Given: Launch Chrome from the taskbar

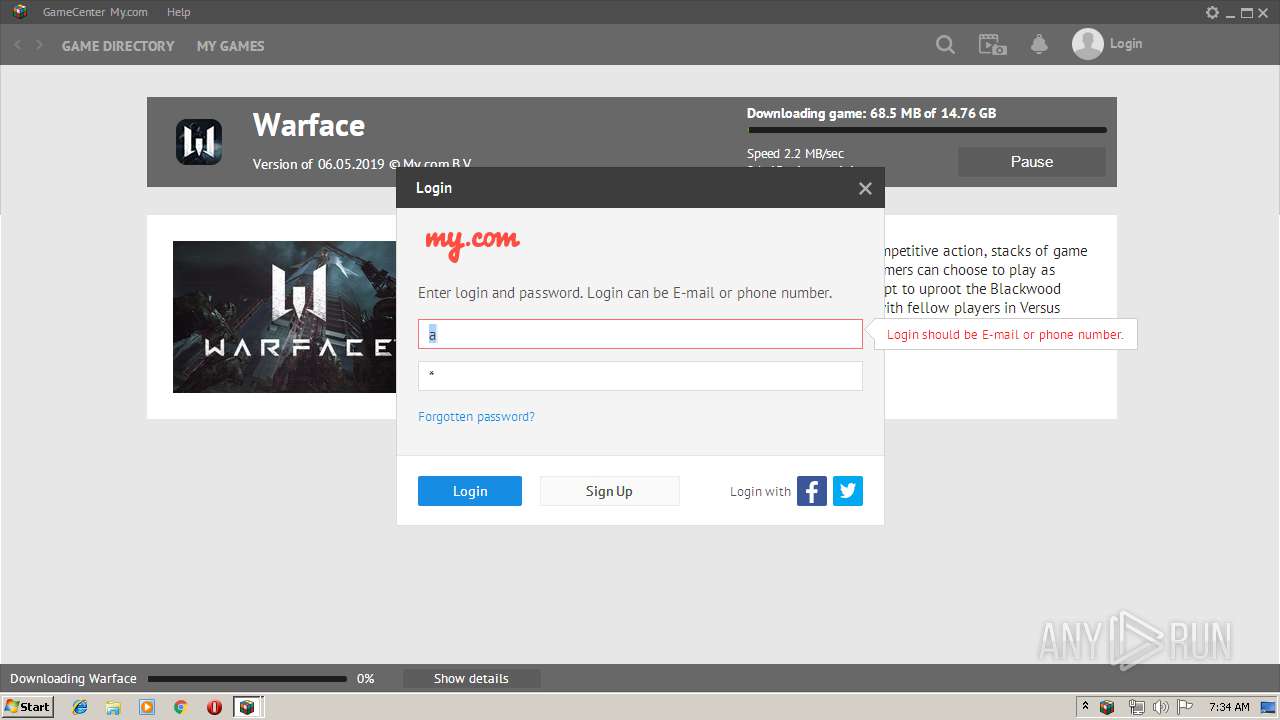Looking at the screenshot, I should pyautogui.click(x=180, y=707).
